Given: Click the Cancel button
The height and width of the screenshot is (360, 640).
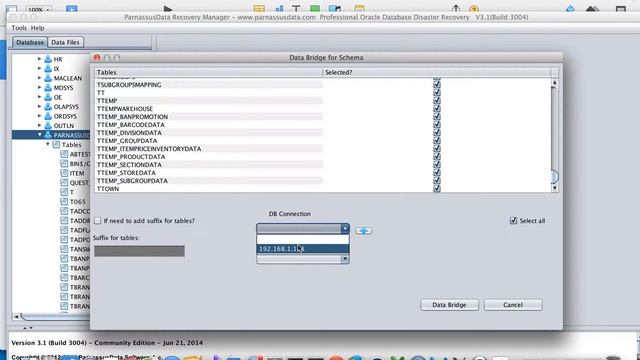Looking at the screenshot, I should (x=513, y=305).
